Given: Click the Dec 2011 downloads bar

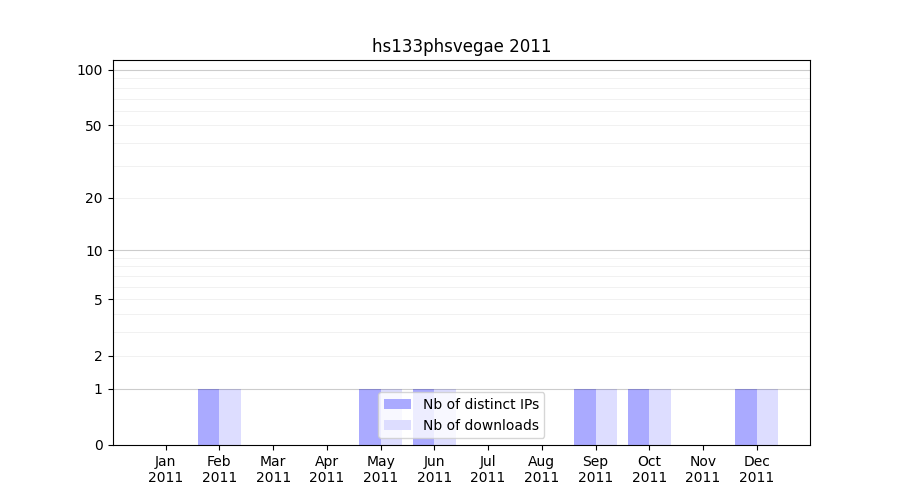Looking at the screenshot, I should 767,417.
